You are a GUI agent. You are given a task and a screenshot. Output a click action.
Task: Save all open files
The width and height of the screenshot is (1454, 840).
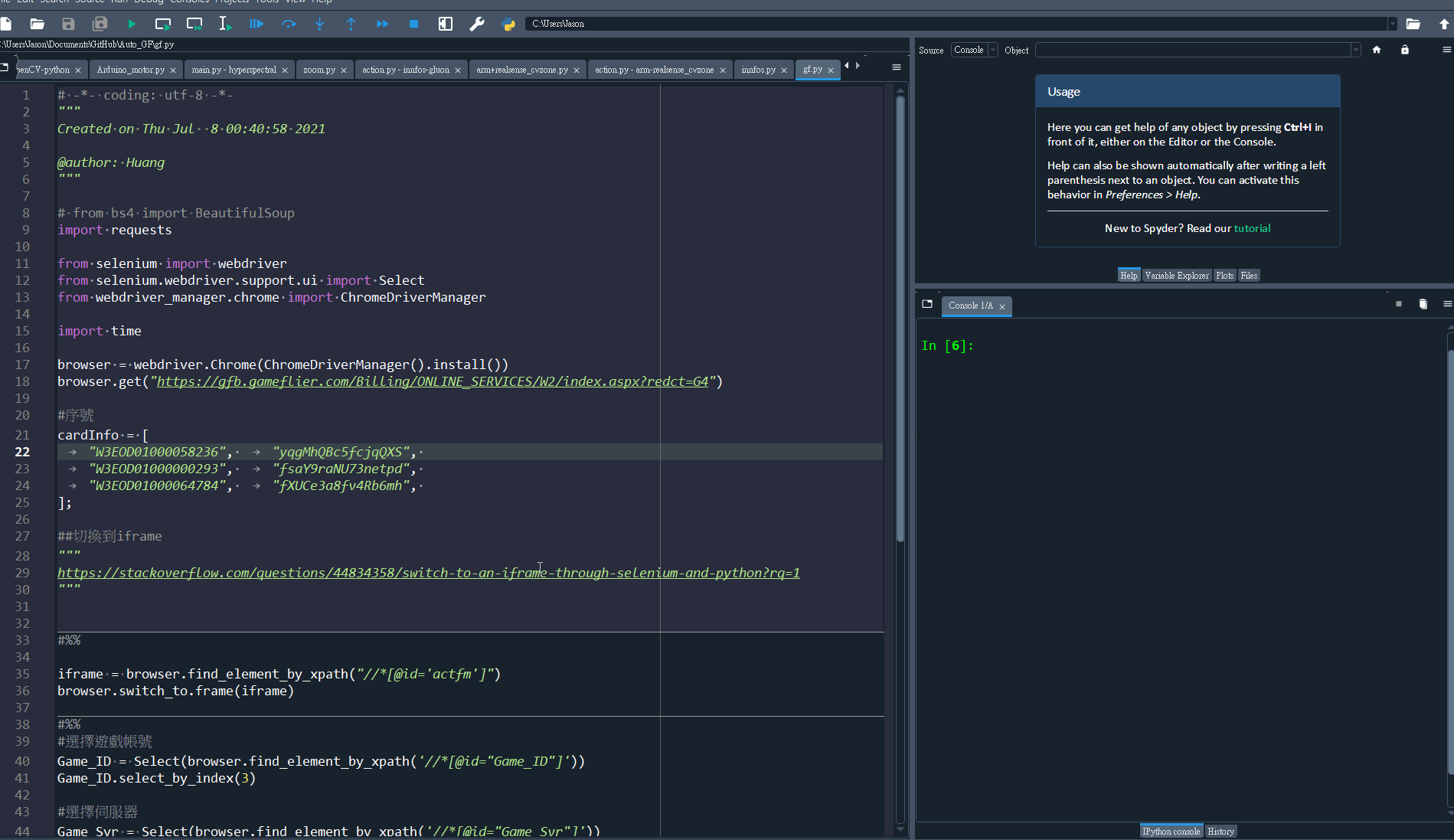pos(100,24)
